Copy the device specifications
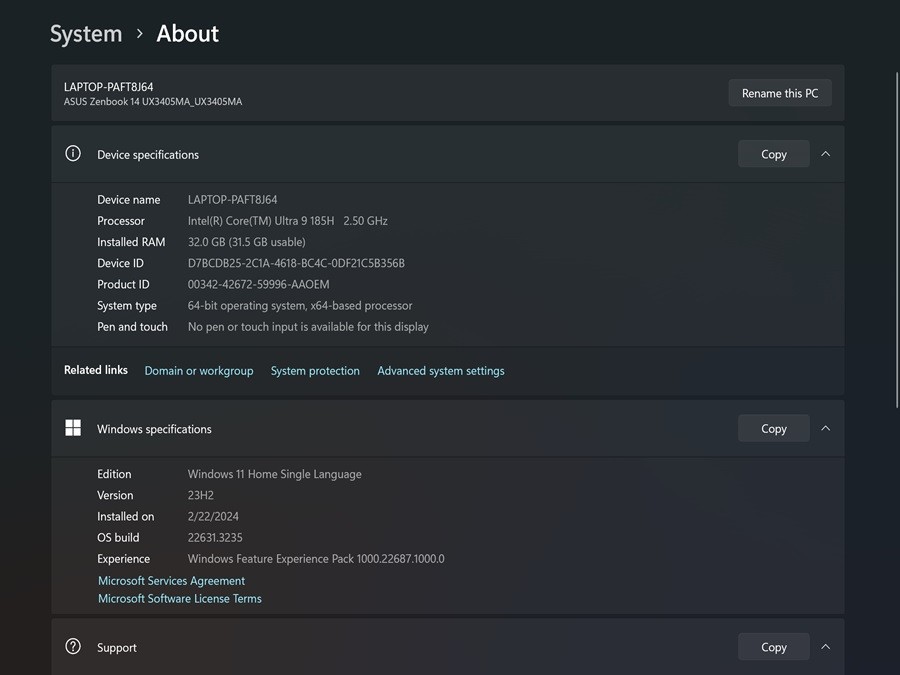 coord(773,154)
